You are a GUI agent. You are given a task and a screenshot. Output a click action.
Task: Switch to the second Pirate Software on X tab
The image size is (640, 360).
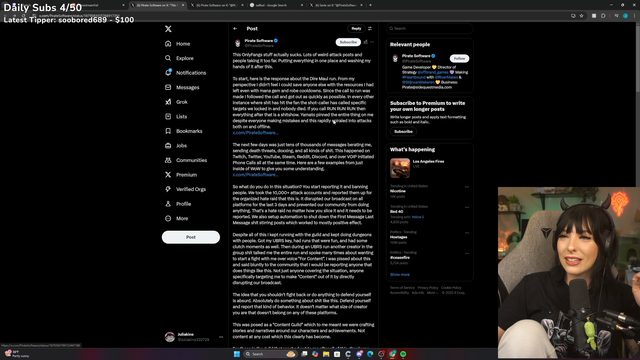217,5
